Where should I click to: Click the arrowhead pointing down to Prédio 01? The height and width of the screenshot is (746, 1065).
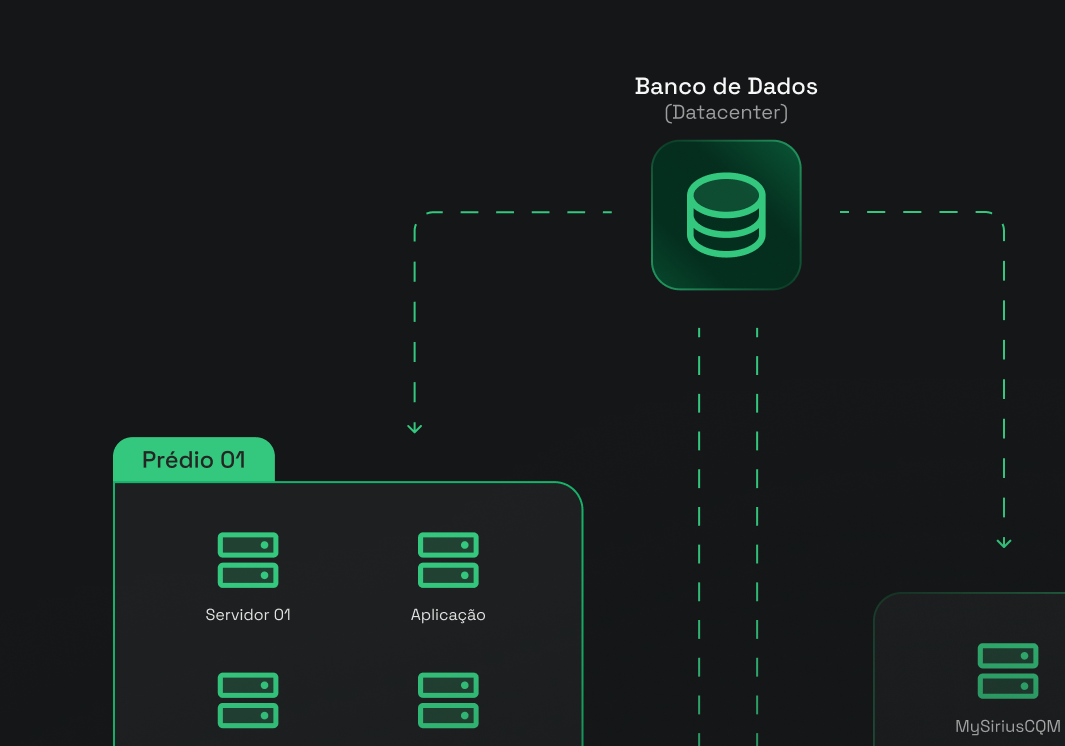click(415, 427)
